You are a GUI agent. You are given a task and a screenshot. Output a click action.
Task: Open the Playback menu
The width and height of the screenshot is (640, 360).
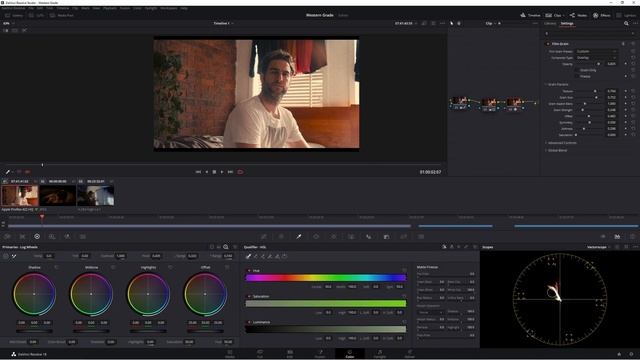(110, 8)
